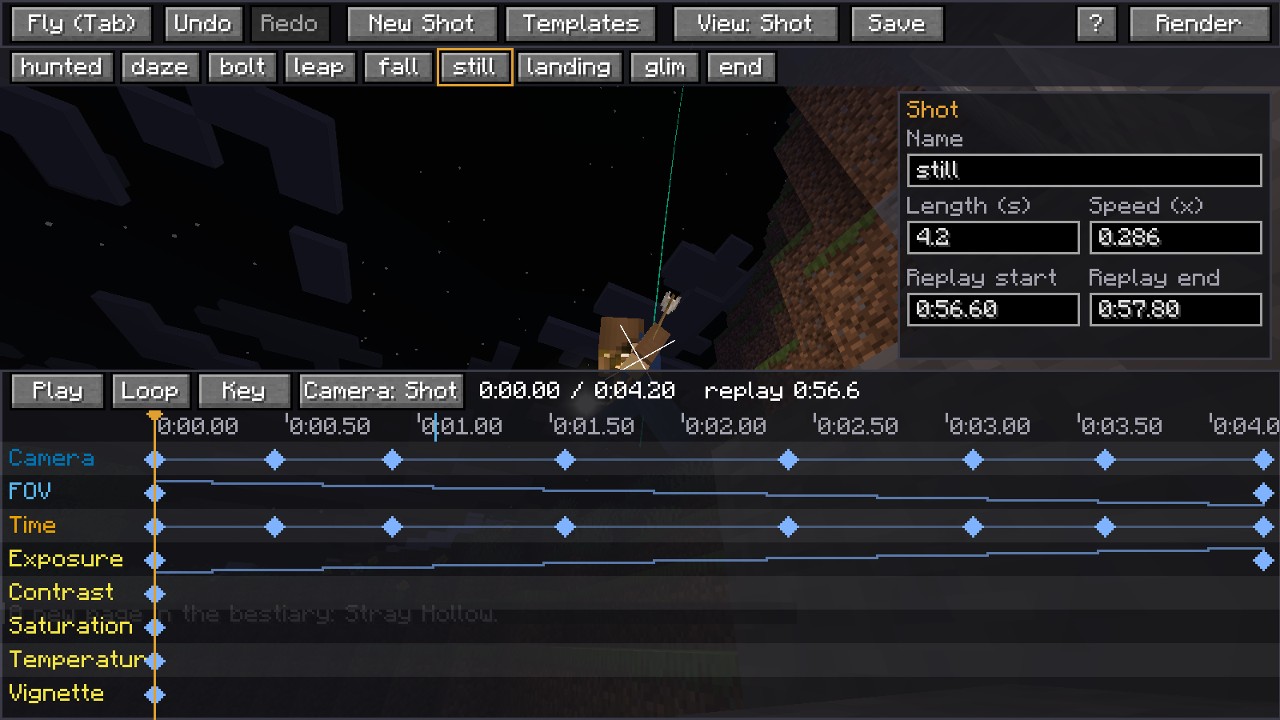Select the final Exposure keyframe diamond
This screenshot has width=1280, height=720.
[1264, 561]
